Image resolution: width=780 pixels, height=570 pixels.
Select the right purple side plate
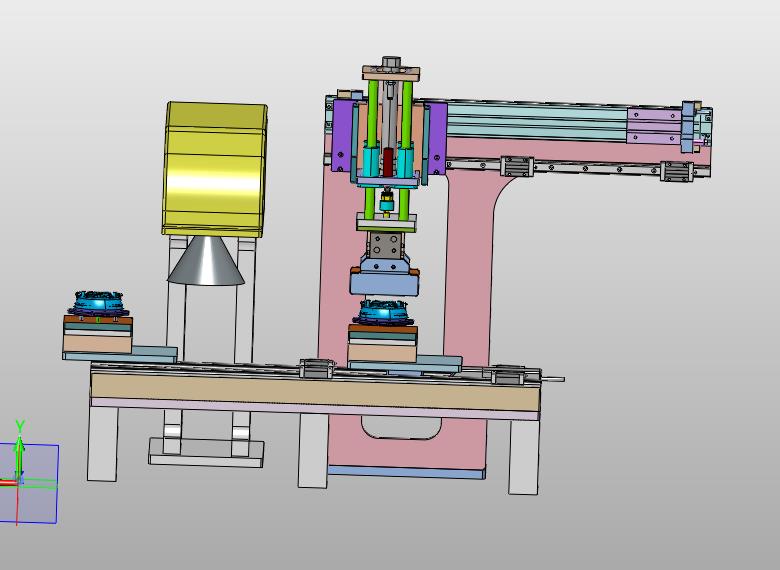pyautogui.click(x=436, y=139)
